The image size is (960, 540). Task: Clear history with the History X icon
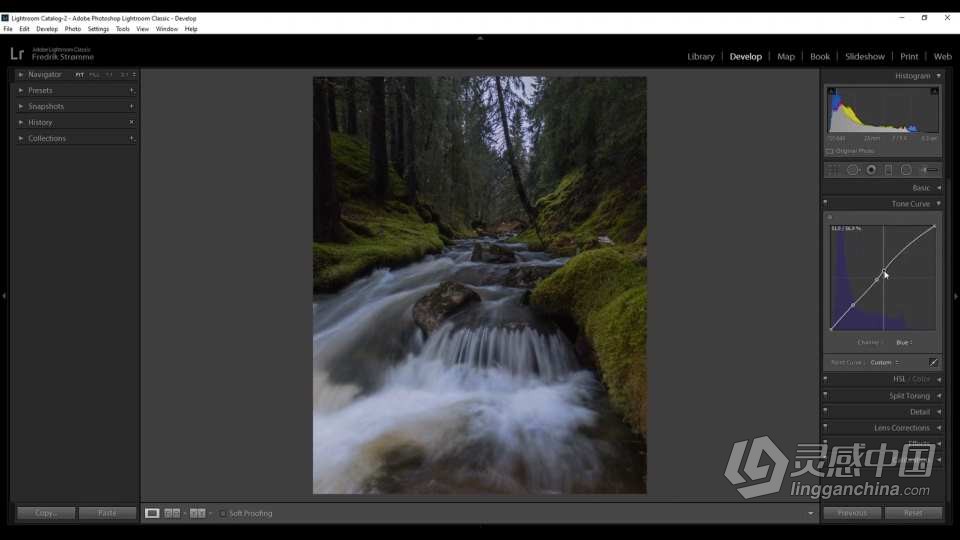131,122
